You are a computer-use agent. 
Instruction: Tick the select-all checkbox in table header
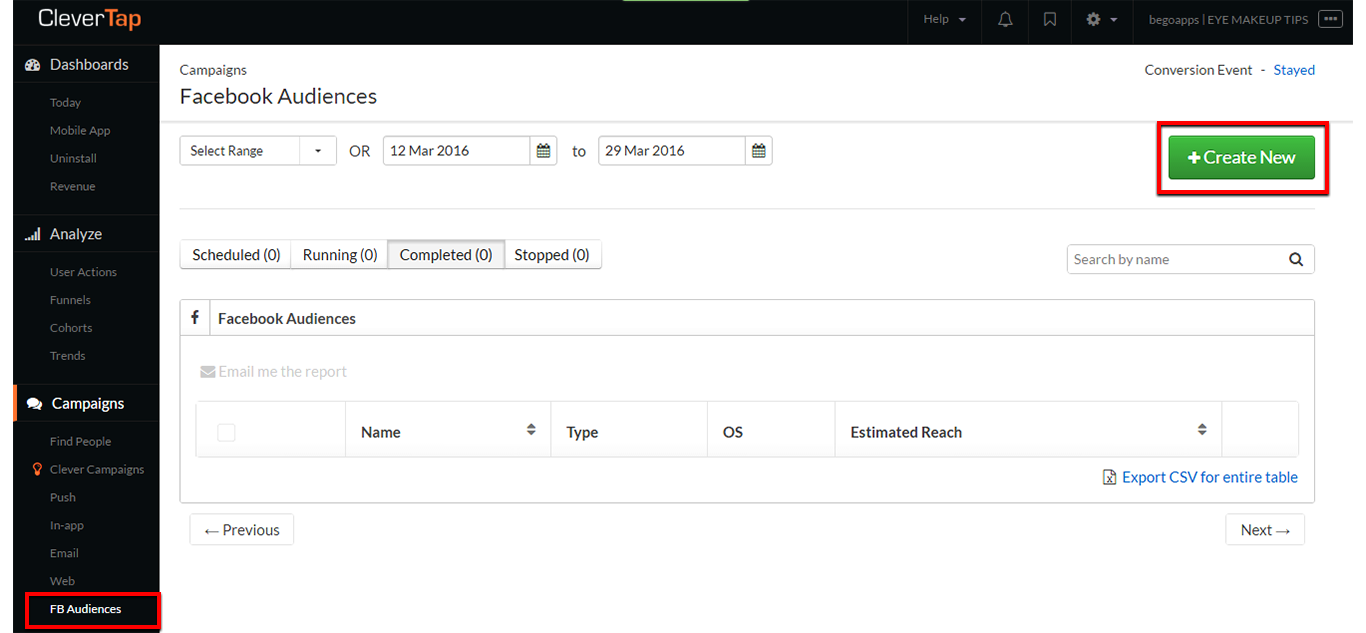pos(226,432)
